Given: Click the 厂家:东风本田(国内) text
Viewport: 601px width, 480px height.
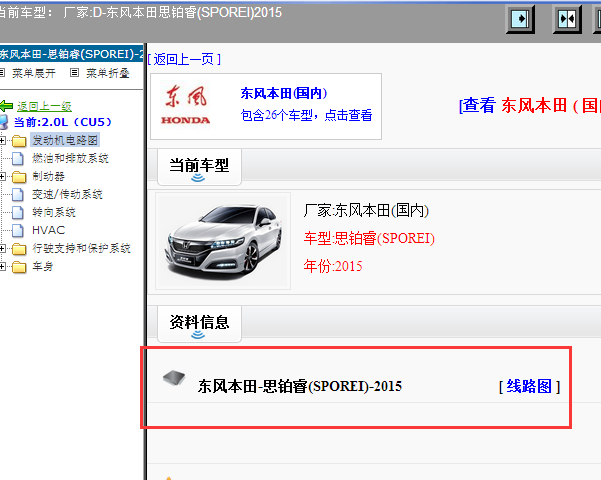Looking at the screenshot, I should pyautogui.click(x=366, y=210).
